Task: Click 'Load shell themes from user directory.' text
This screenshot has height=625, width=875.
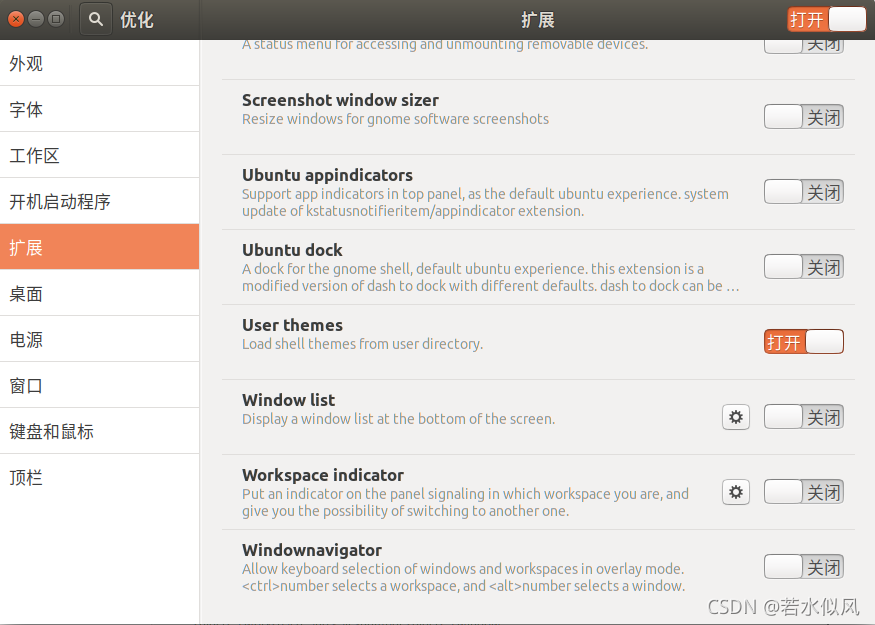Action: point(363,344)
